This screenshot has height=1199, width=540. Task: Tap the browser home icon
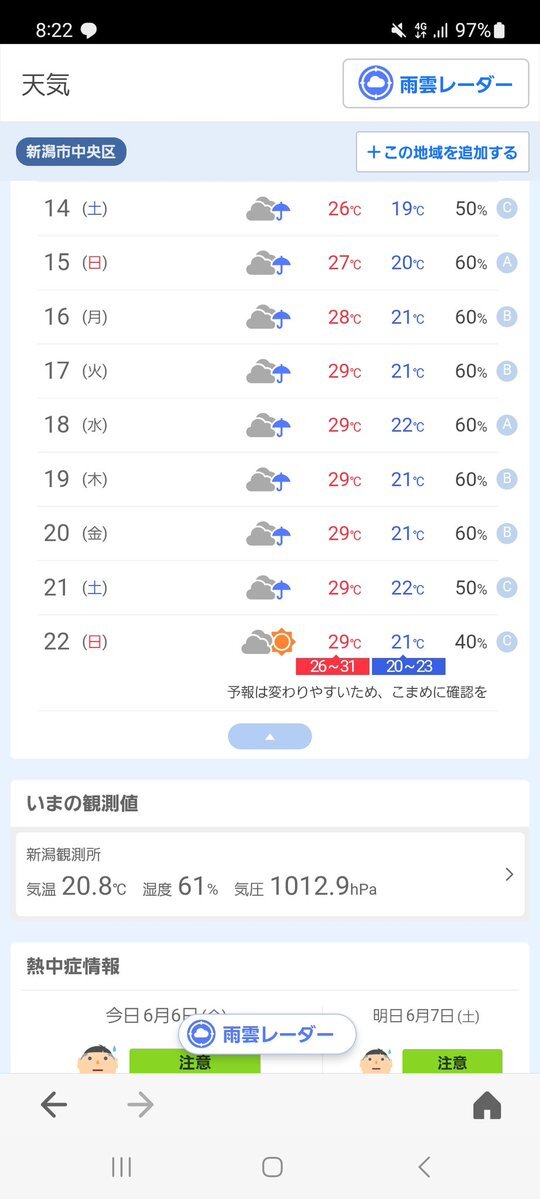tap(486, 1105)
